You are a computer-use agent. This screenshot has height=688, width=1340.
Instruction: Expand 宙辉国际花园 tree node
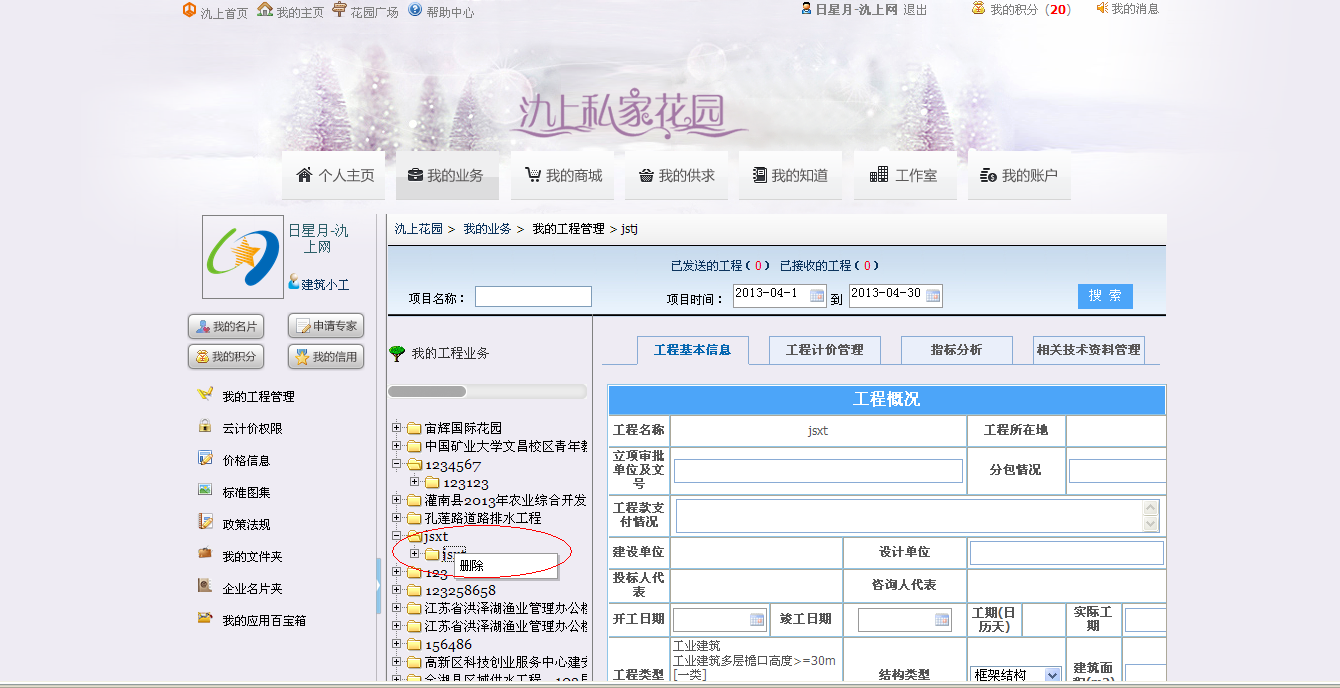(397, 428)
